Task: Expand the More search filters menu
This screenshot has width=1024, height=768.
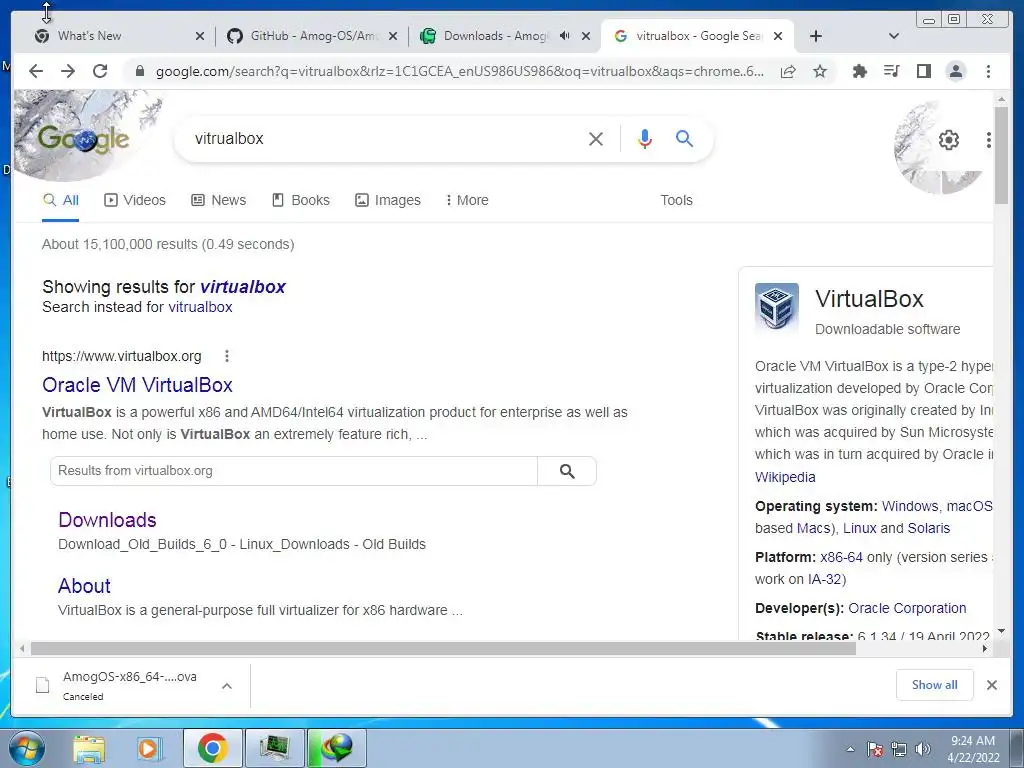Action: (467, 200)
